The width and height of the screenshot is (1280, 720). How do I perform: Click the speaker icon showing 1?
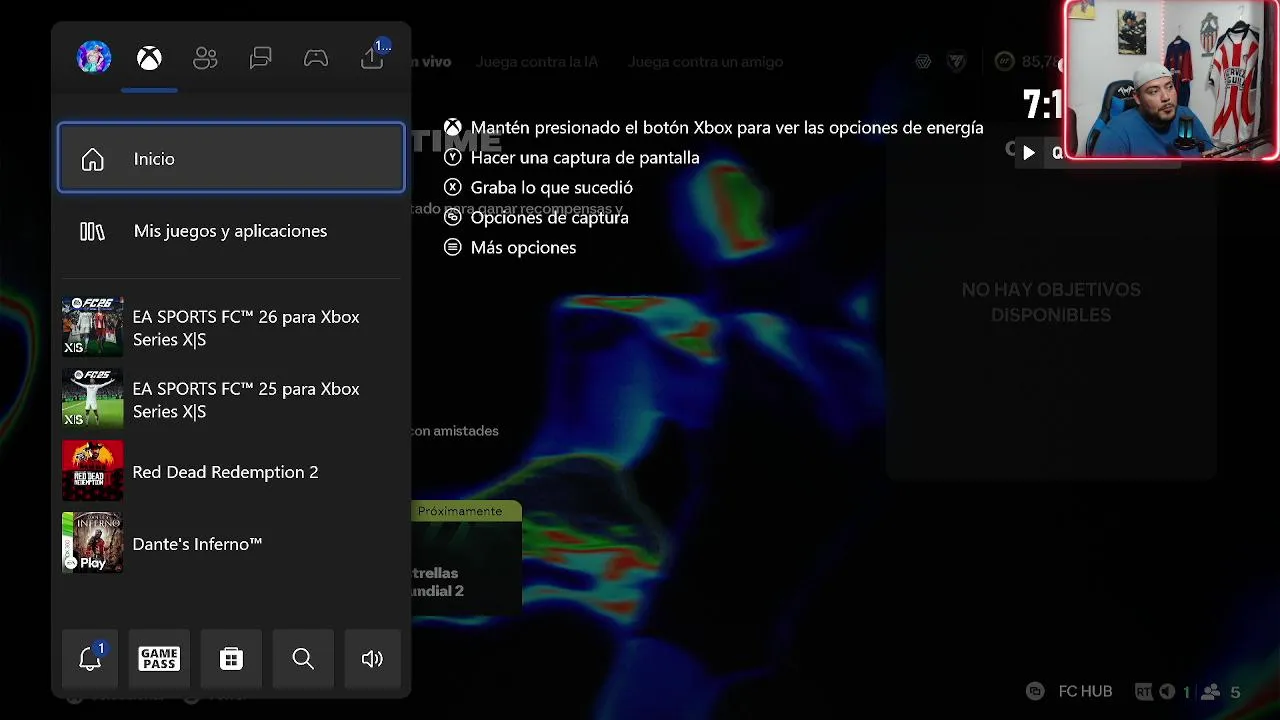tap(1167, 692)
